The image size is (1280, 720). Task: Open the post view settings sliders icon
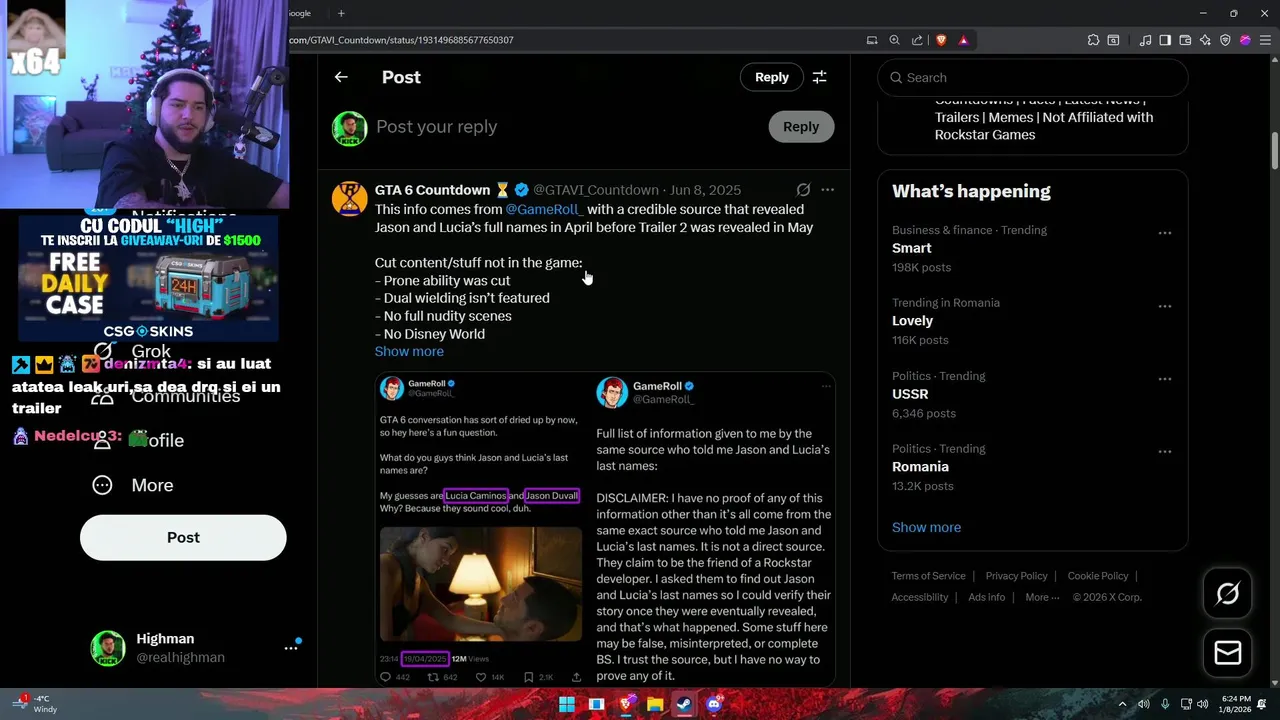pos(819,77)
